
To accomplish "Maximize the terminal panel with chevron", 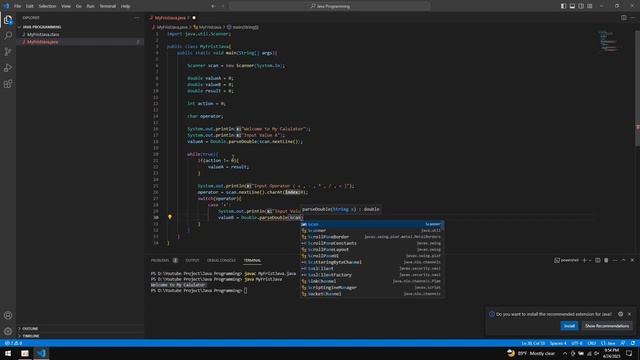I will click(624, 260).
